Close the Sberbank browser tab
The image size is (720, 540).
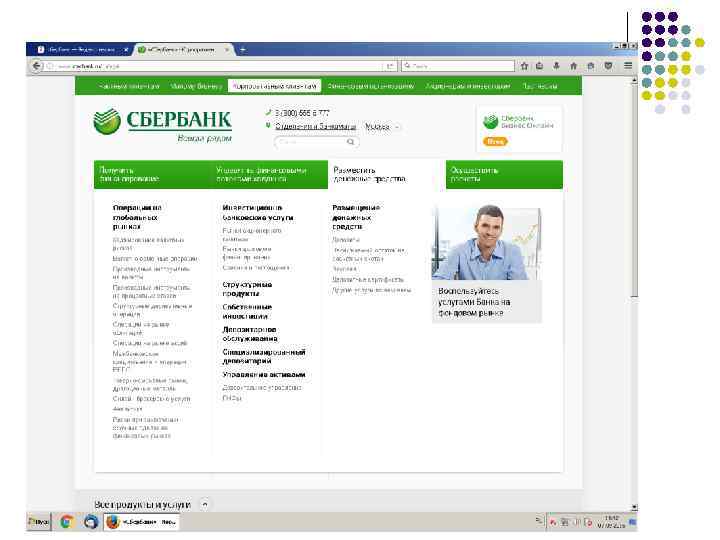[x=227, y=50]
